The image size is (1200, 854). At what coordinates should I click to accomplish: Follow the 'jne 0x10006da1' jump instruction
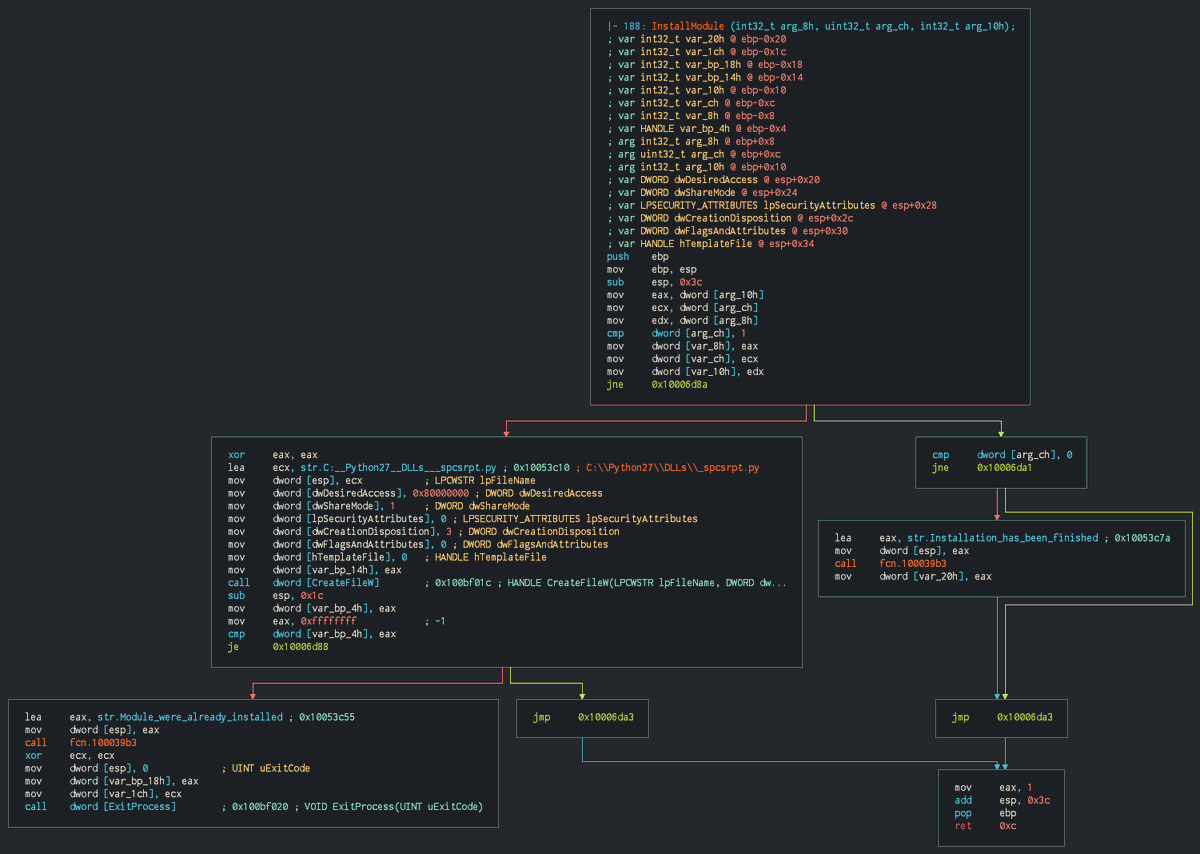981,467
